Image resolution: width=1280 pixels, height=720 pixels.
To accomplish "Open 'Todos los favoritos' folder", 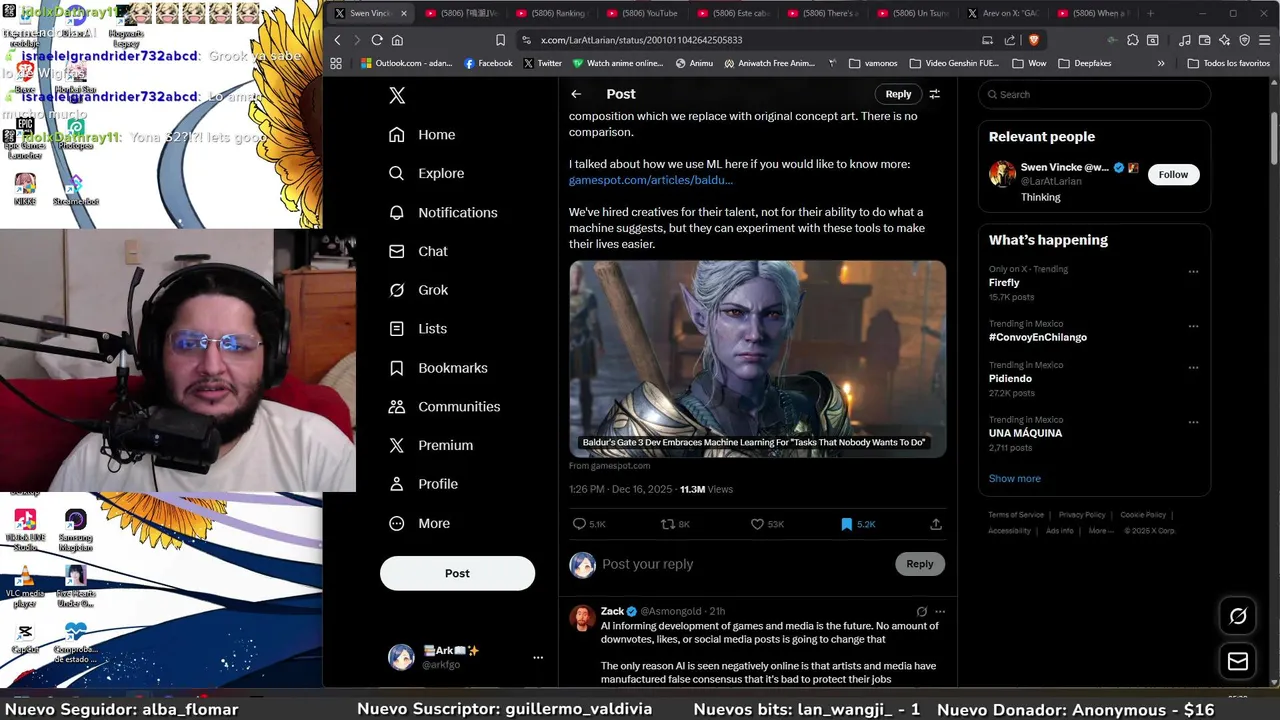I will 1228,63.
